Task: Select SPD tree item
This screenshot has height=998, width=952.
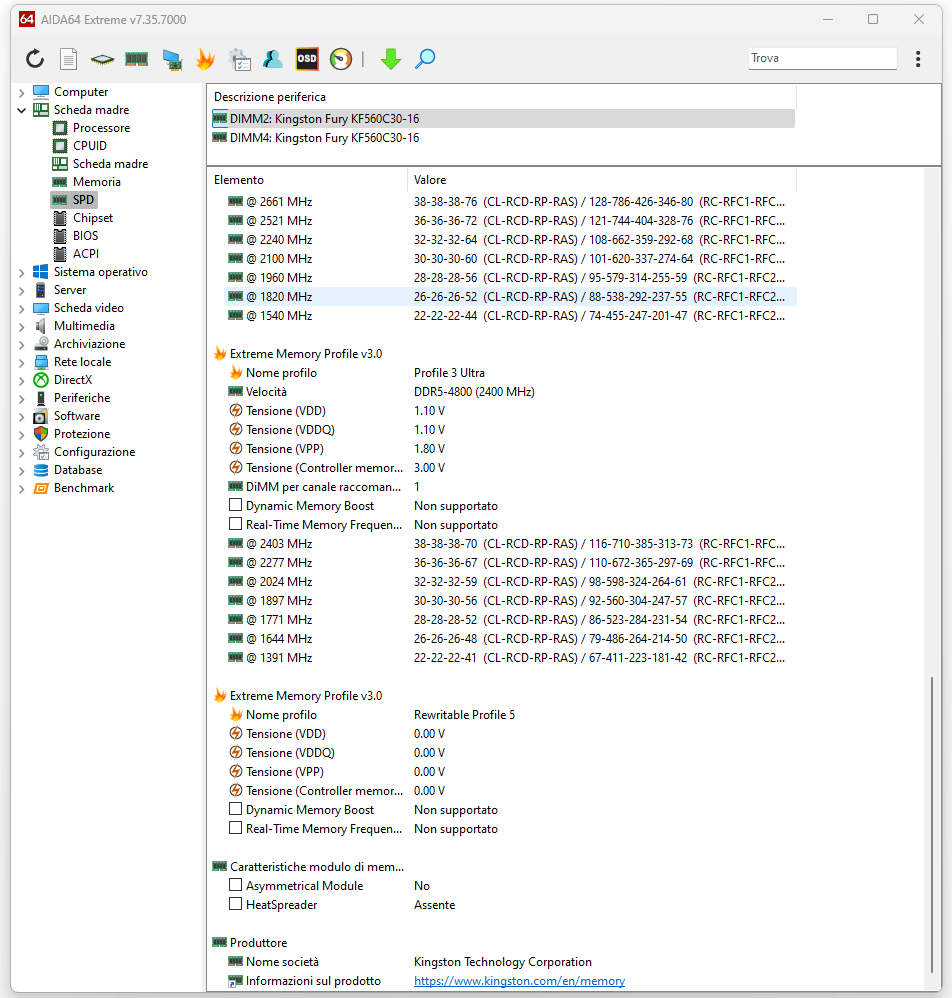Action: pyautogui.click(x=83, y=200)
